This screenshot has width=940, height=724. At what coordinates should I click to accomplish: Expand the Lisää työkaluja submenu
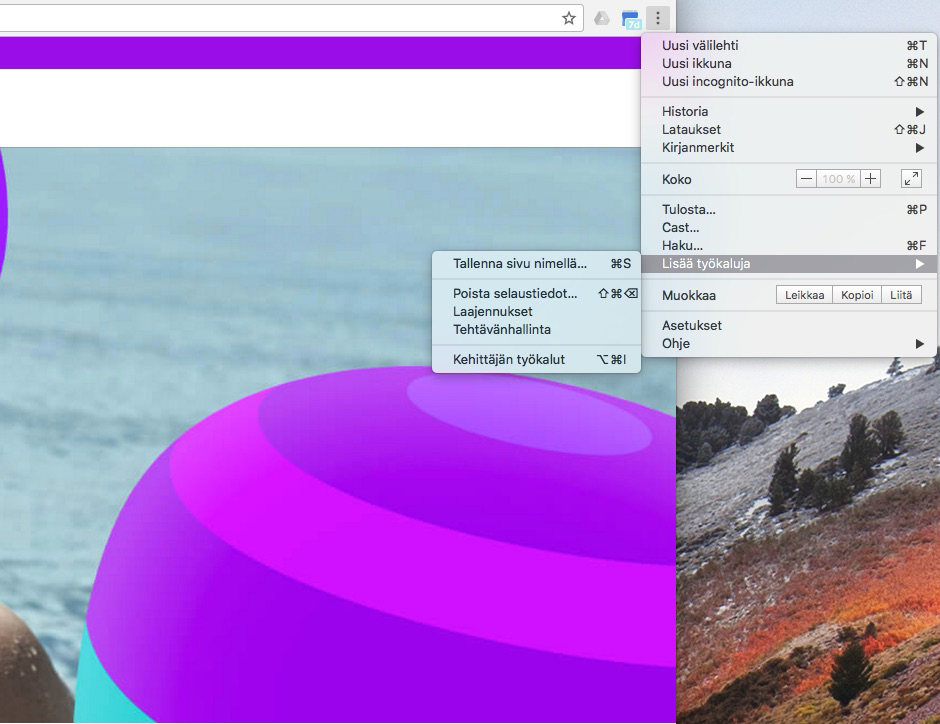point(789,264)
